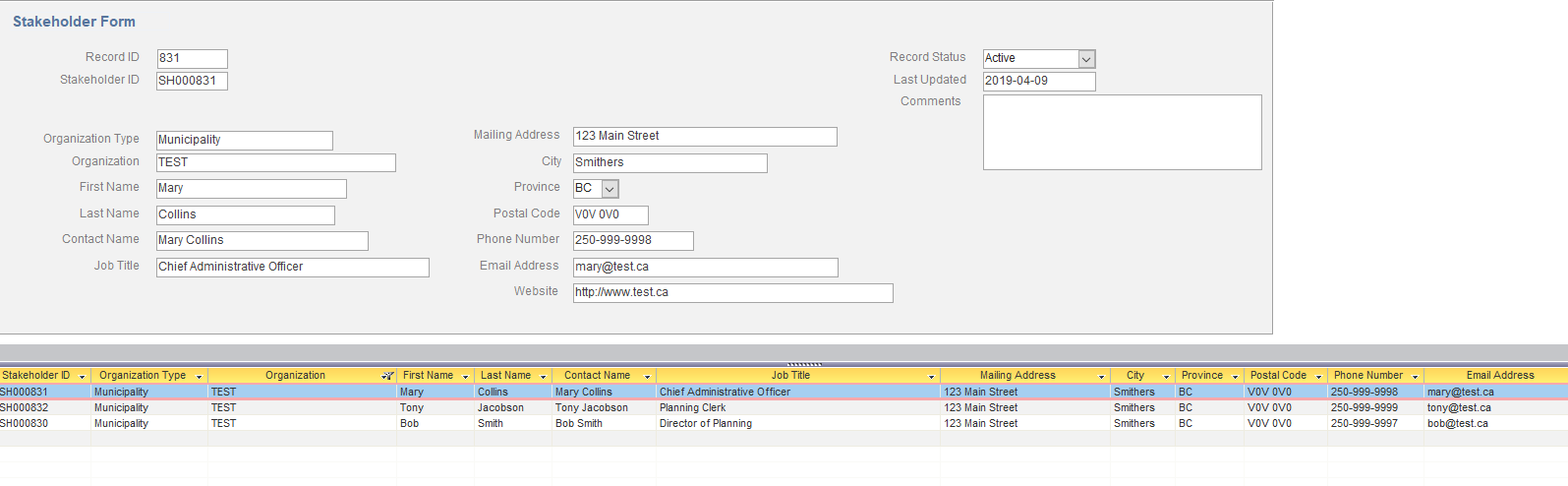The height and width of the screenshot is (486, 1568).
Task: Select the Smith last name cell
Action: [x=513, y=423]
